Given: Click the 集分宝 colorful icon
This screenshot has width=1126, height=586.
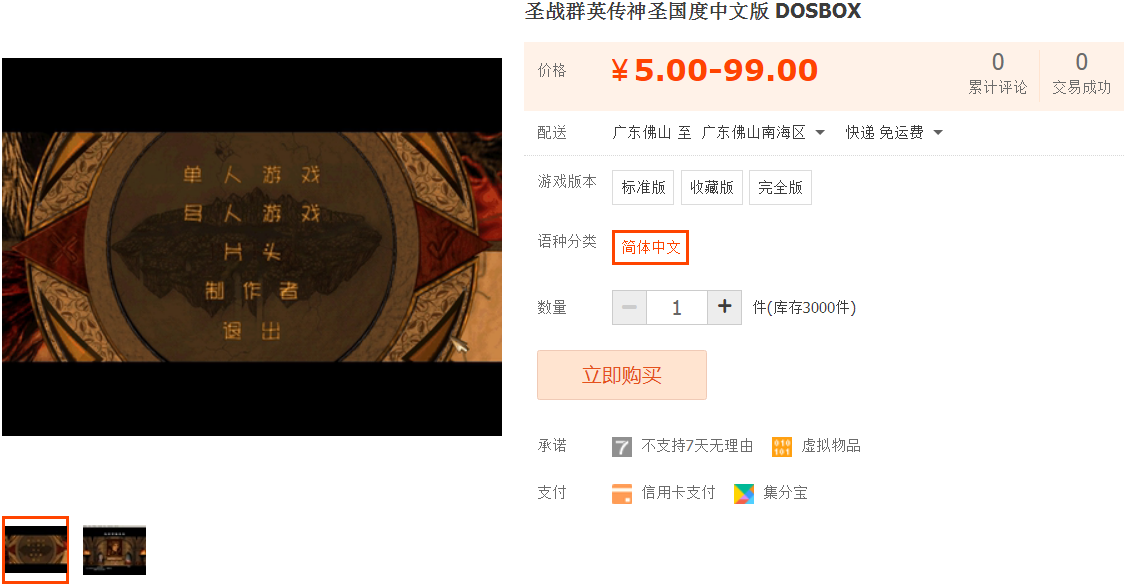Looking at the screenshot, I should pyautogui.click(x=744, y=493).
